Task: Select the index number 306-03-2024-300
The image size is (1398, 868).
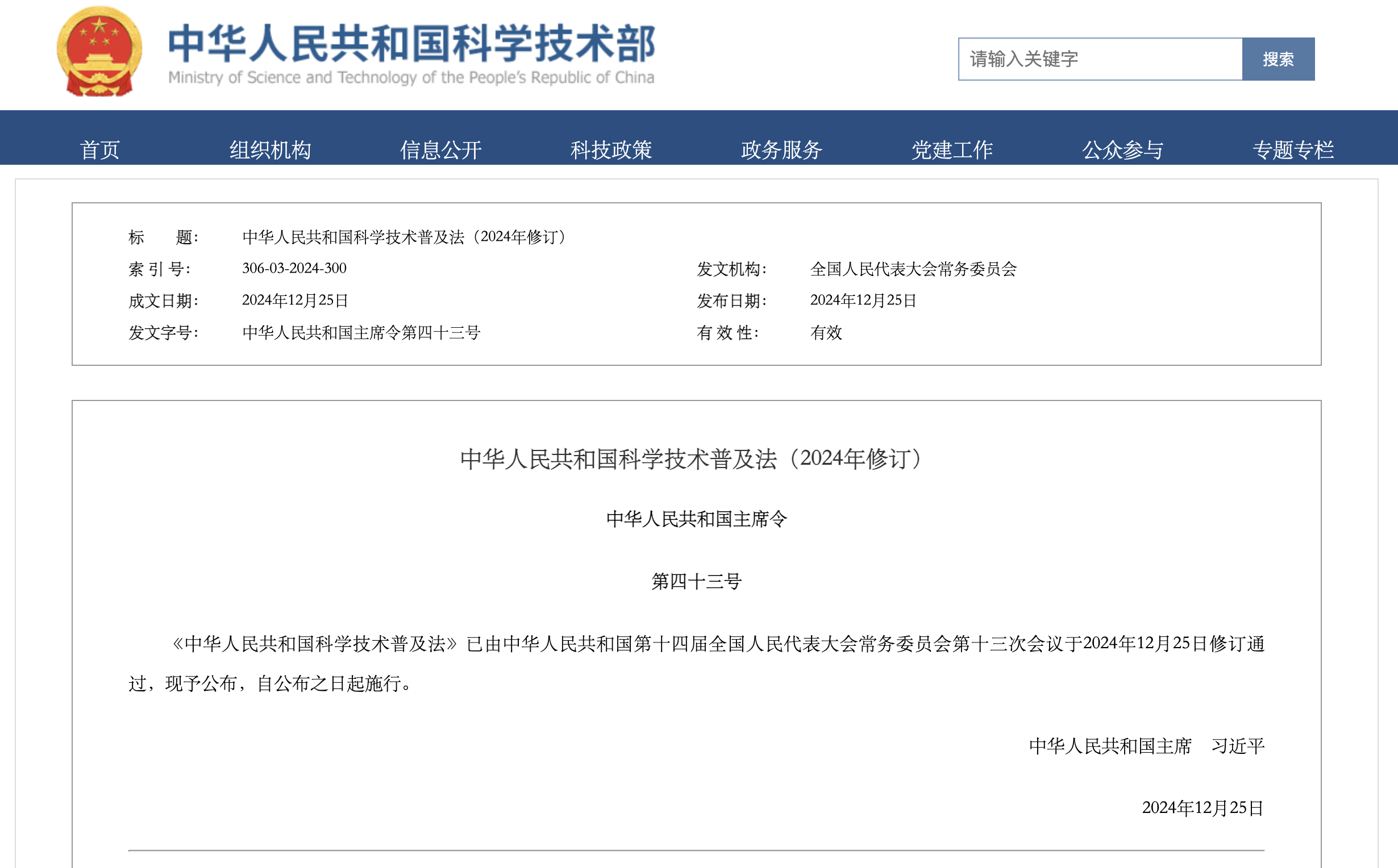Action: [x=293, y=268]
